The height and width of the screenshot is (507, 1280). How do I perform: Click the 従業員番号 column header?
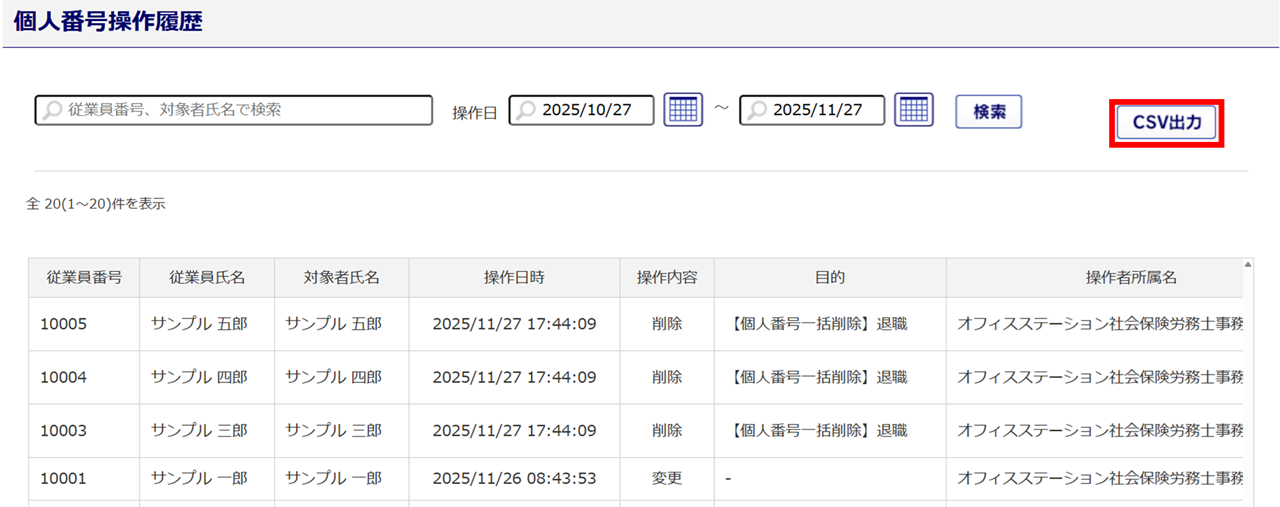point(84,278)
